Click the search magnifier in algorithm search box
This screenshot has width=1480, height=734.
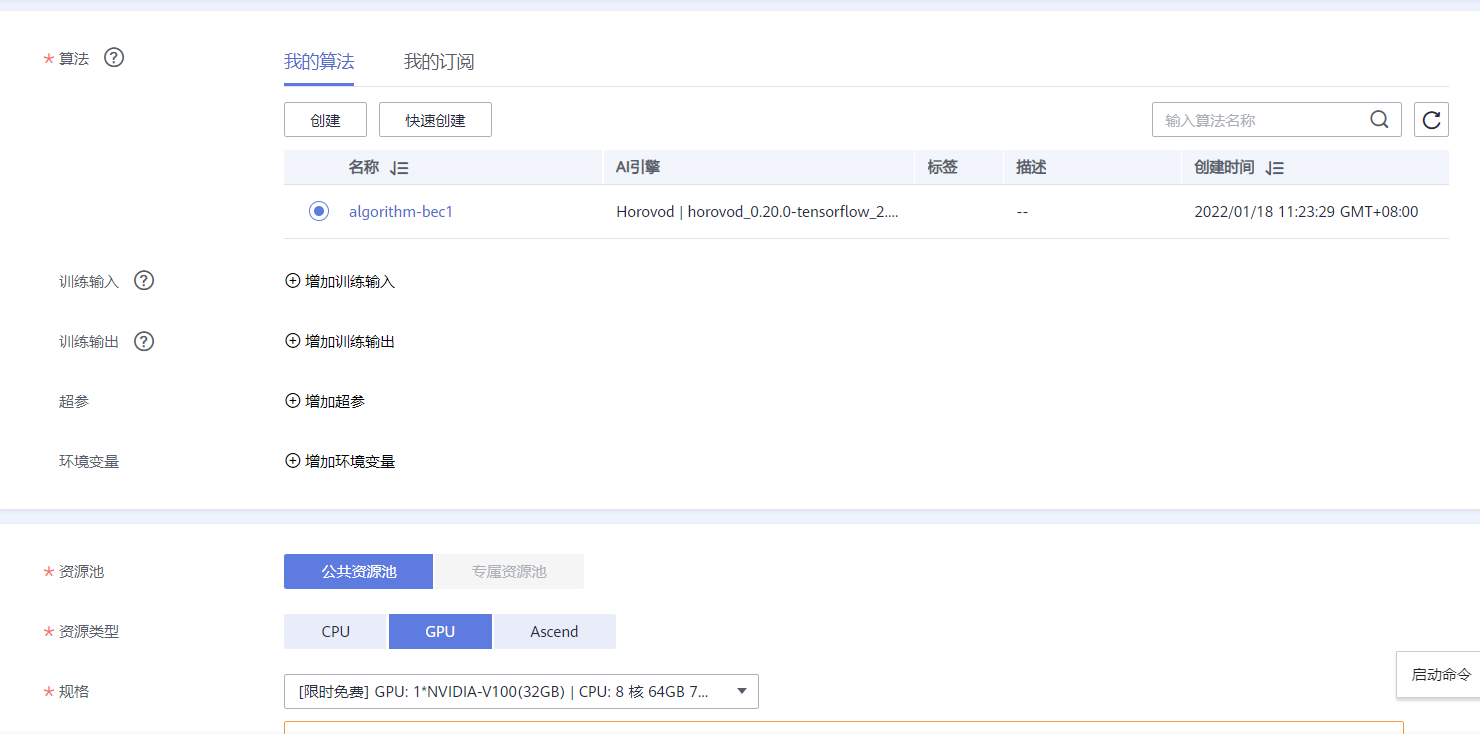(1379, 120)
